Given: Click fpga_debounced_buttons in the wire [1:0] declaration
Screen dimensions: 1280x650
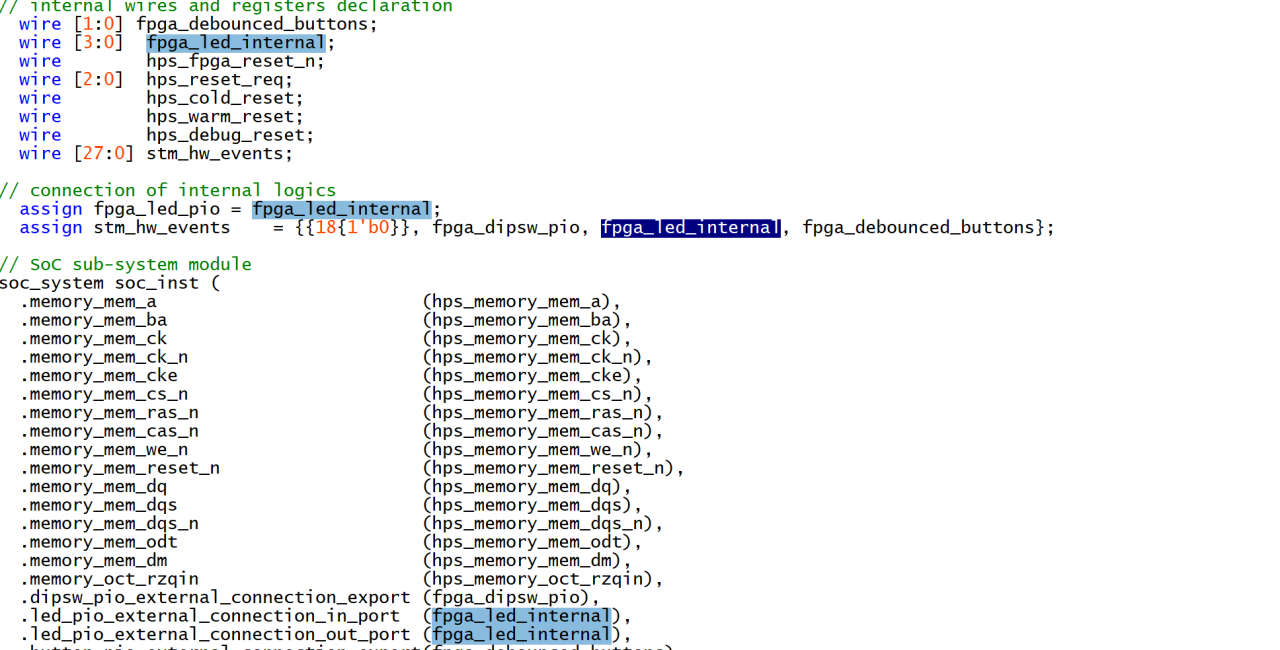Looking at the screenshot, I should [256, 24].
